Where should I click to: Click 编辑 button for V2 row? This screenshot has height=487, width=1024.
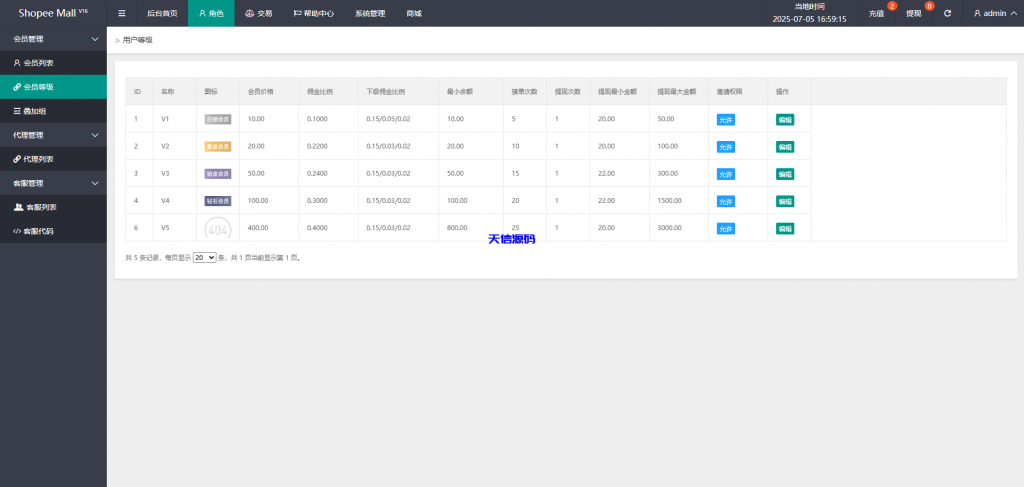pyautogui.click(x=785, y=147)
